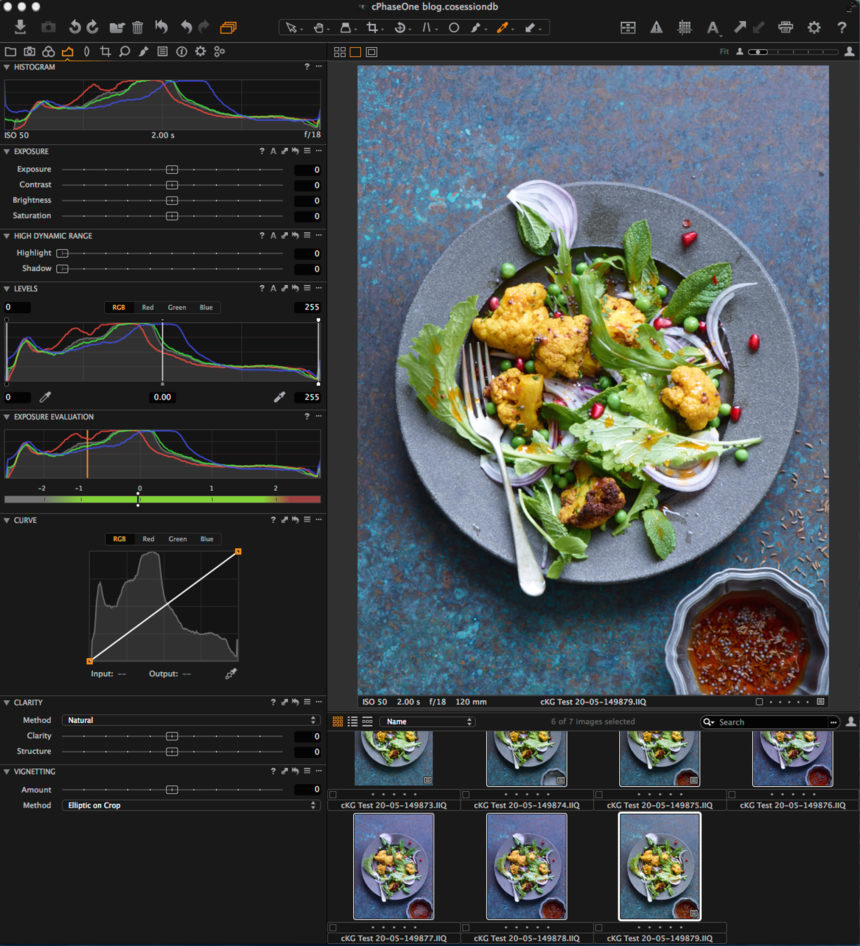This screenshot has width=860, height=946.
Task: Toggle the exposure warning triangle
Action: pos(656,27)
